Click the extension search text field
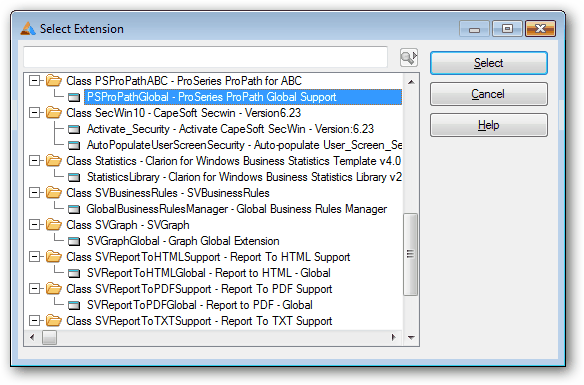This screenshot has height=385, width=584. tap(206, 57)
